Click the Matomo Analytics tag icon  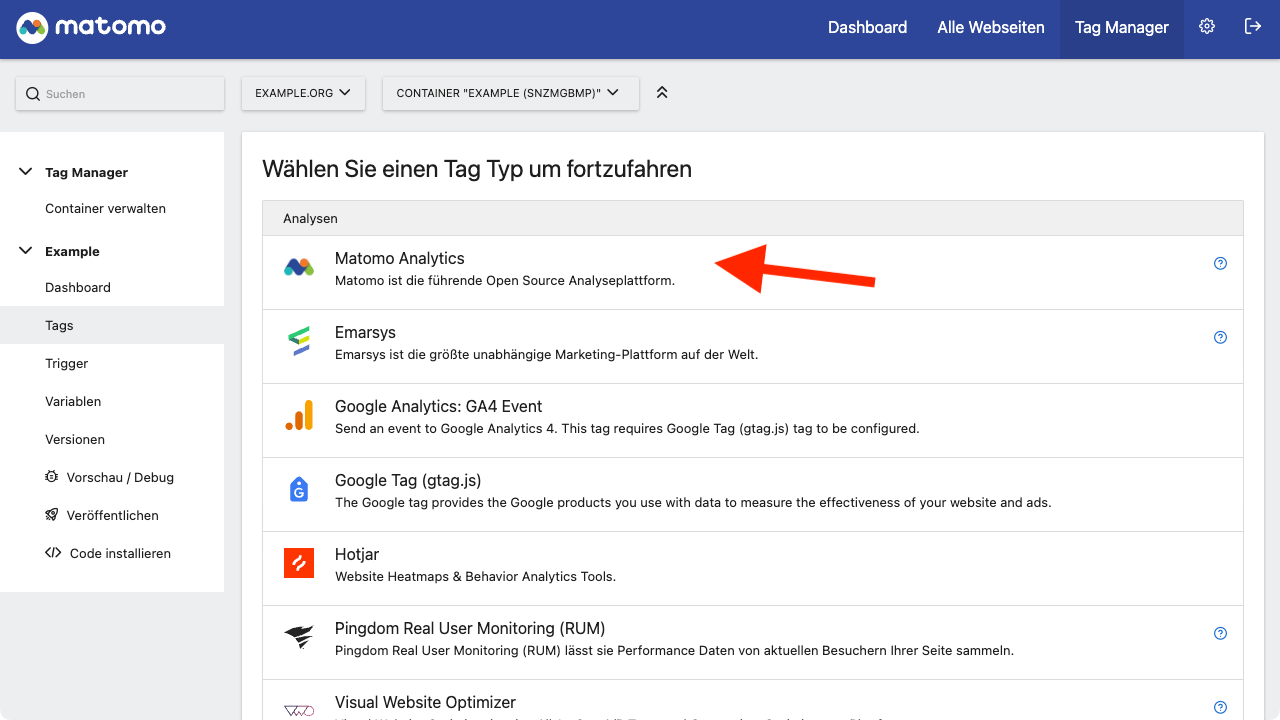(x=299, y=267)
